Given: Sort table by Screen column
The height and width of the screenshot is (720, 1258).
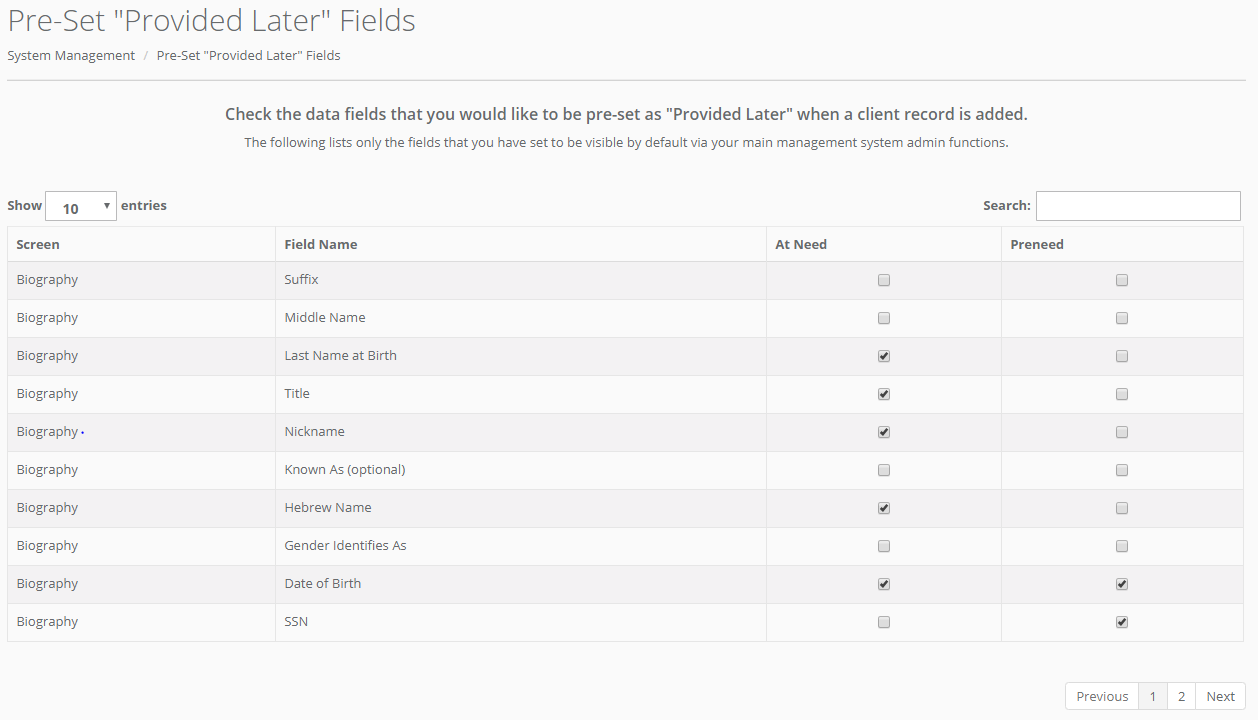Looking at the screenshot, I should (x=38, y=245).
